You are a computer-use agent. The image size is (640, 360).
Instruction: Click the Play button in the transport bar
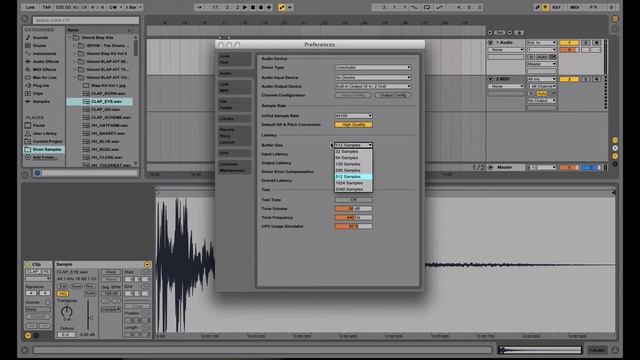point(245,7)
